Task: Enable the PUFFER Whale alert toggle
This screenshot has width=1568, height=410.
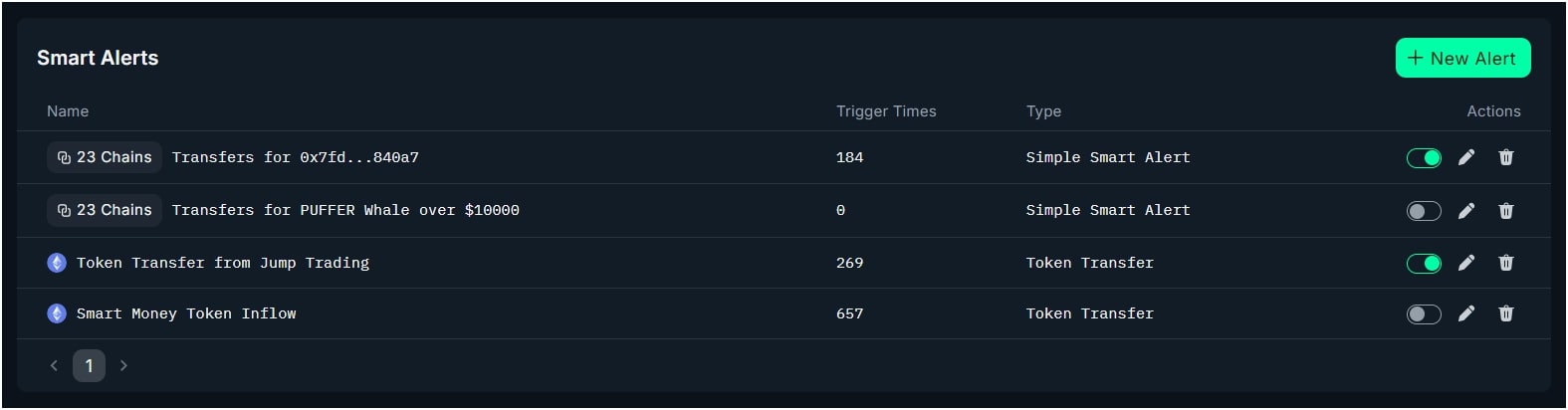Action: pyautogui.click(x=1424, y=211)
